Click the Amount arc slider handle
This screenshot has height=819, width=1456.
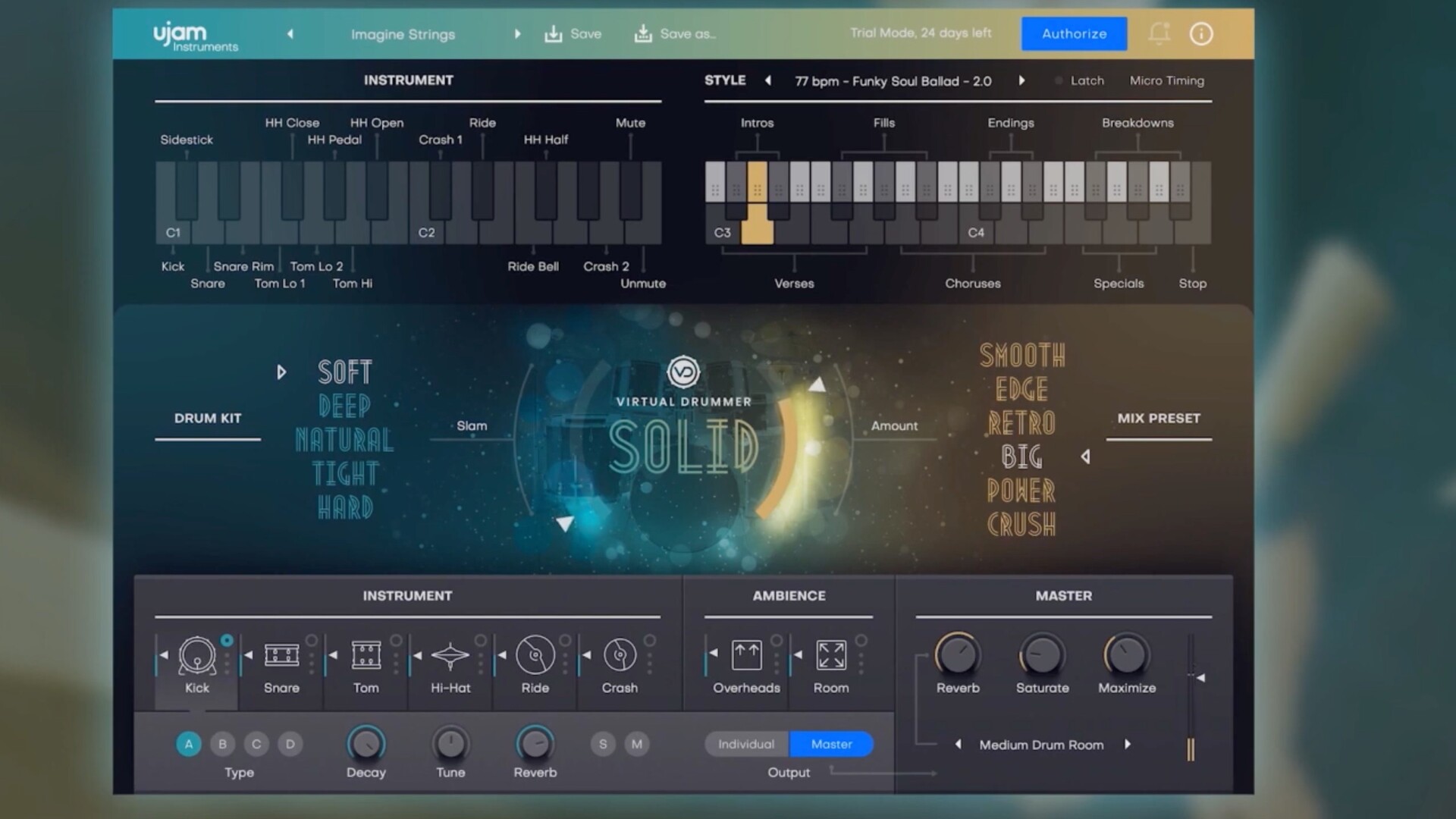[817, 384]
